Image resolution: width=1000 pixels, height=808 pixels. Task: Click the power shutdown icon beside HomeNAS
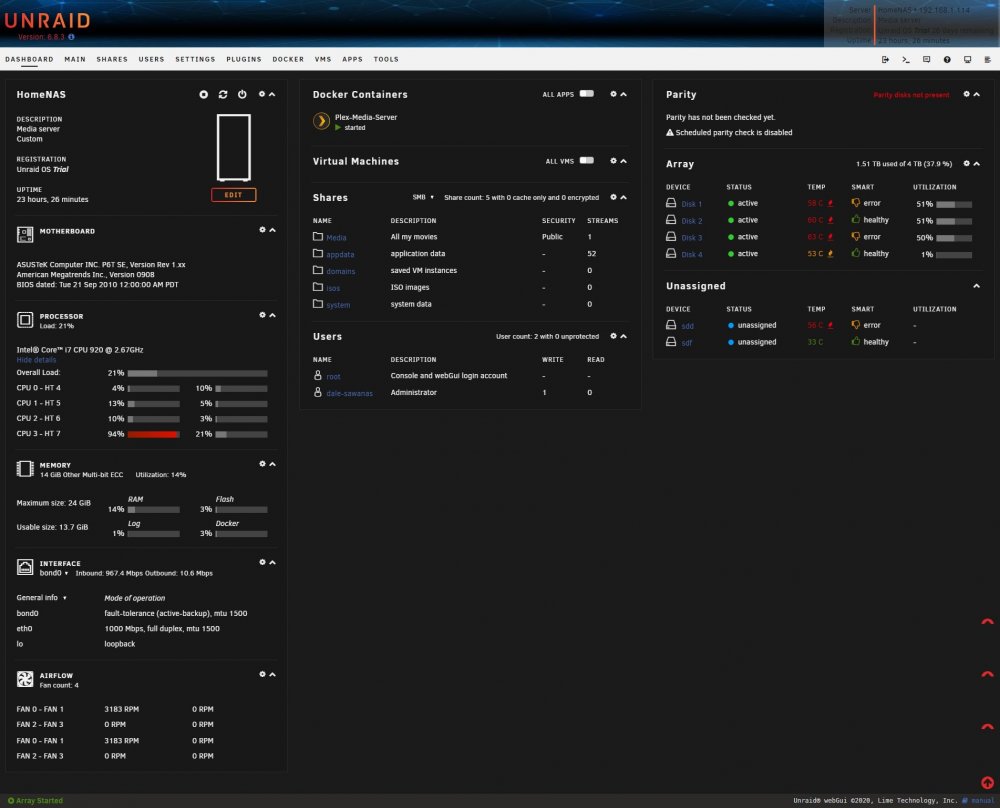(242, 94)
